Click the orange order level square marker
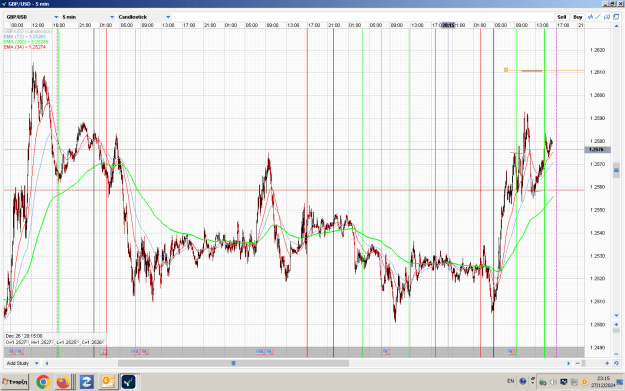The height and width of the screenshot is (391, 625). [506, 70]
